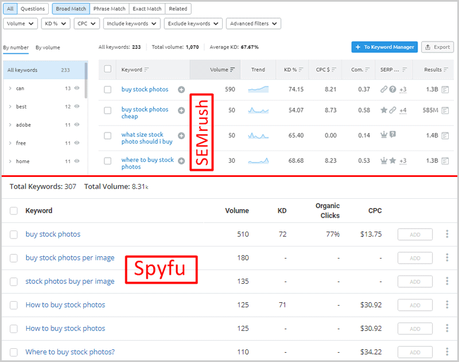Open the Exclude keywords dropdown
This screenshot has width=459, height=362.
click(193, 24)
